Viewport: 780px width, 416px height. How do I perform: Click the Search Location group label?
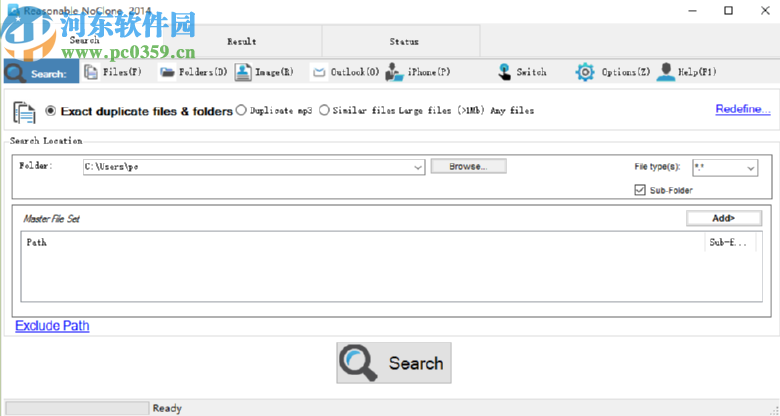46,141
